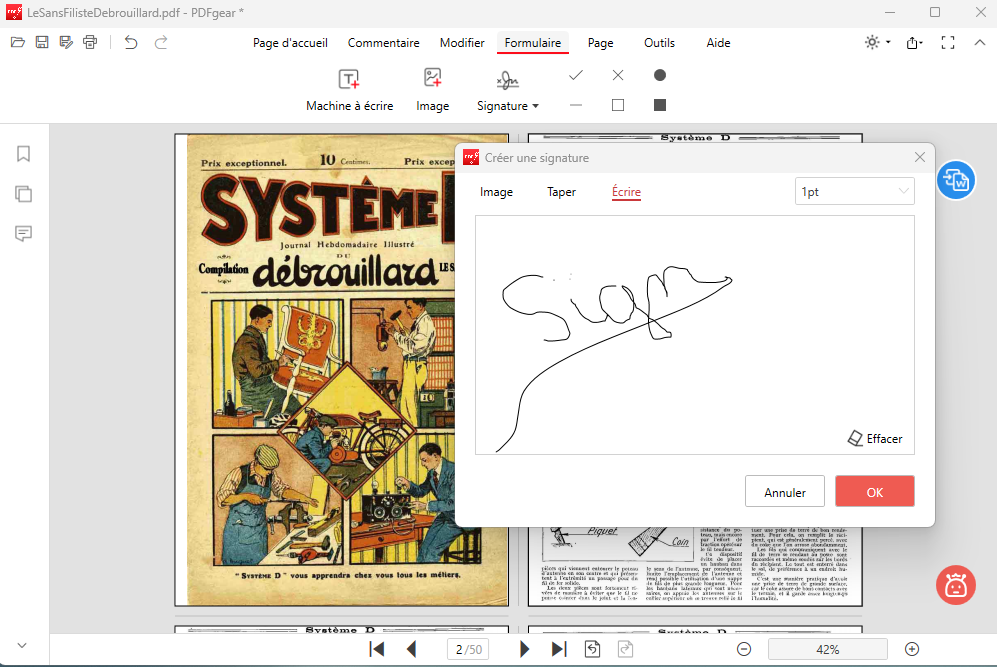Confirm the signature with OK

click(875, 492)
